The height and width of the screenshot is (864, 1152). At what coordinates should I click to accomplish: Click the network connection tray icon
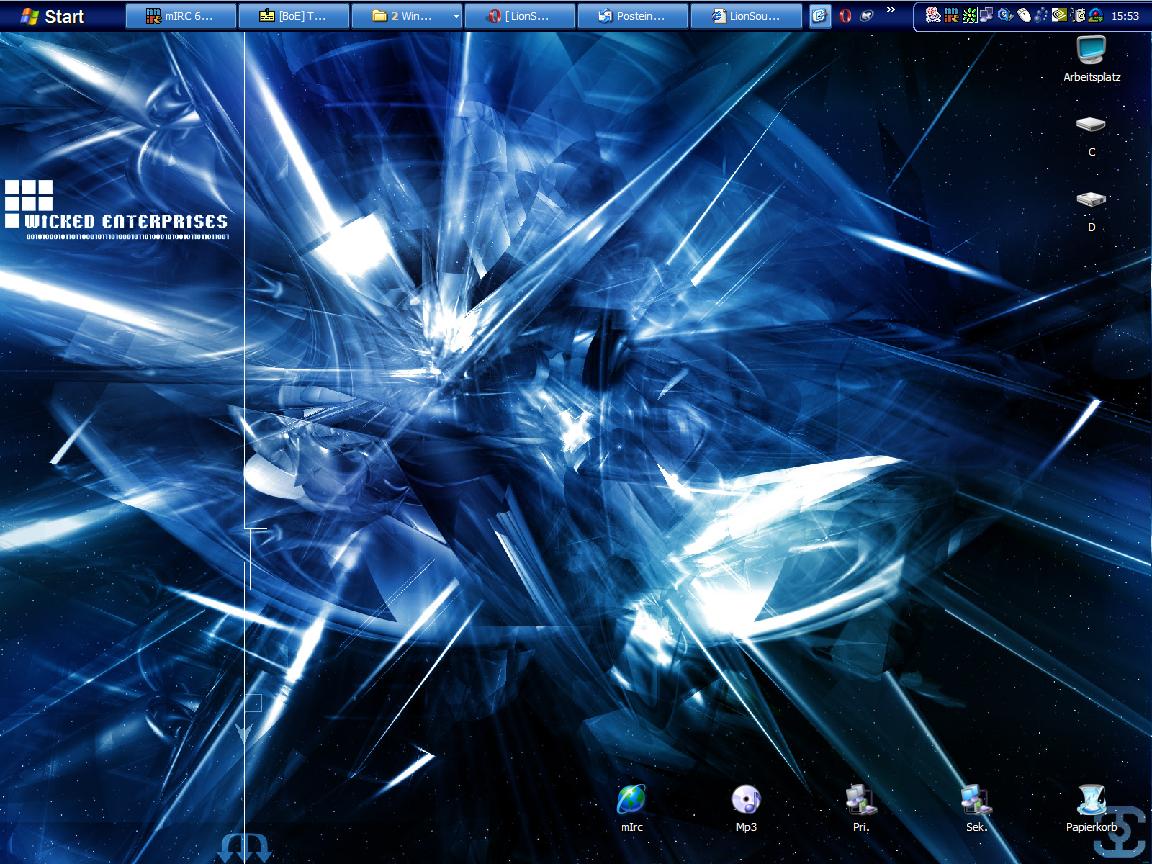[x=987, y=16]
